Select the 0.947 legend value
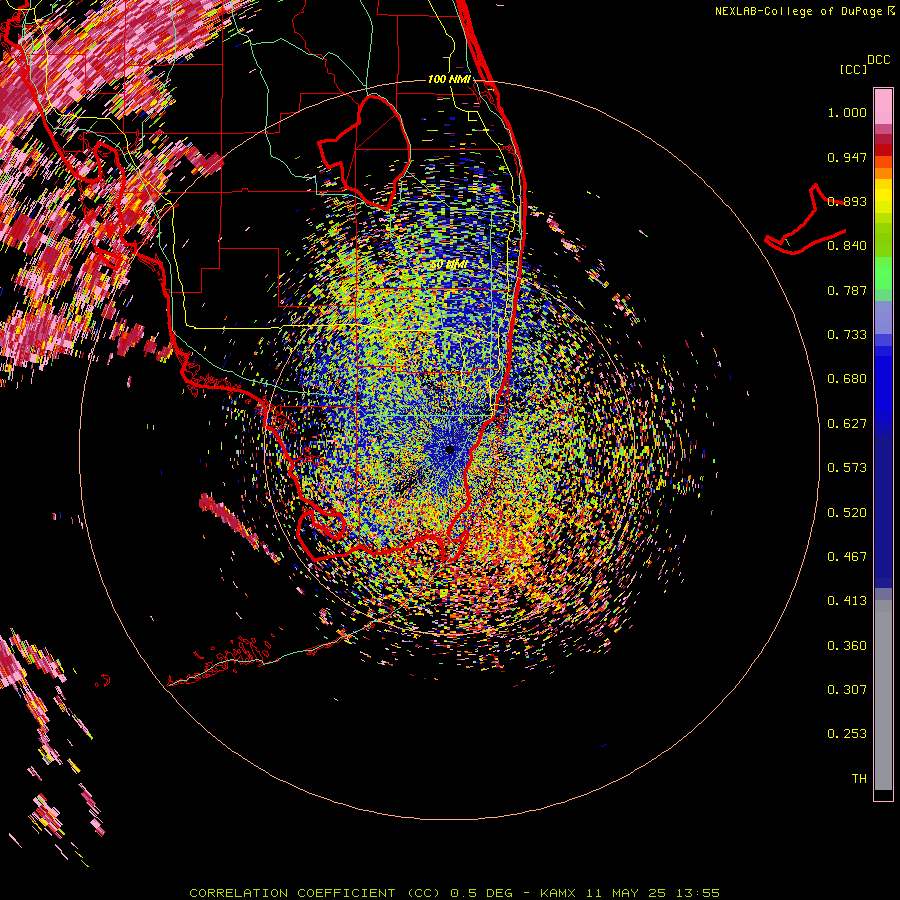 [847, 157]
